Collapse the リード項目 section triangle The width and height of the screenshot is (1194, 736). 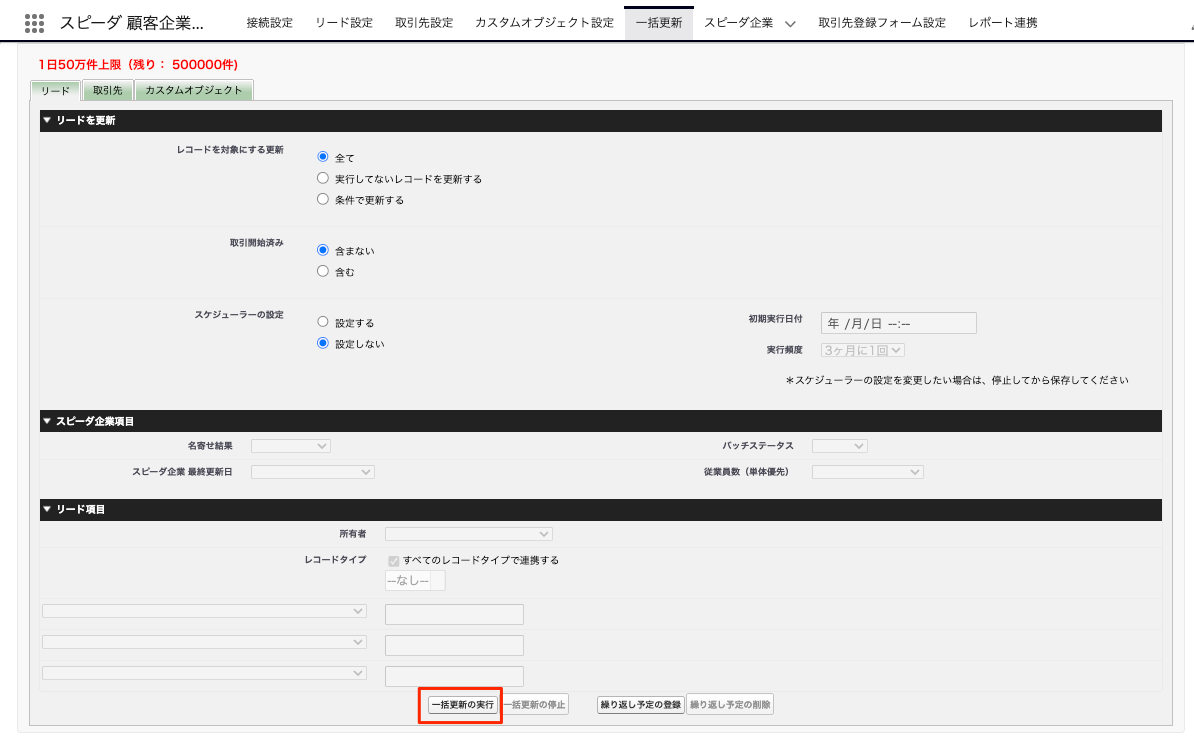tap(47, 510)
